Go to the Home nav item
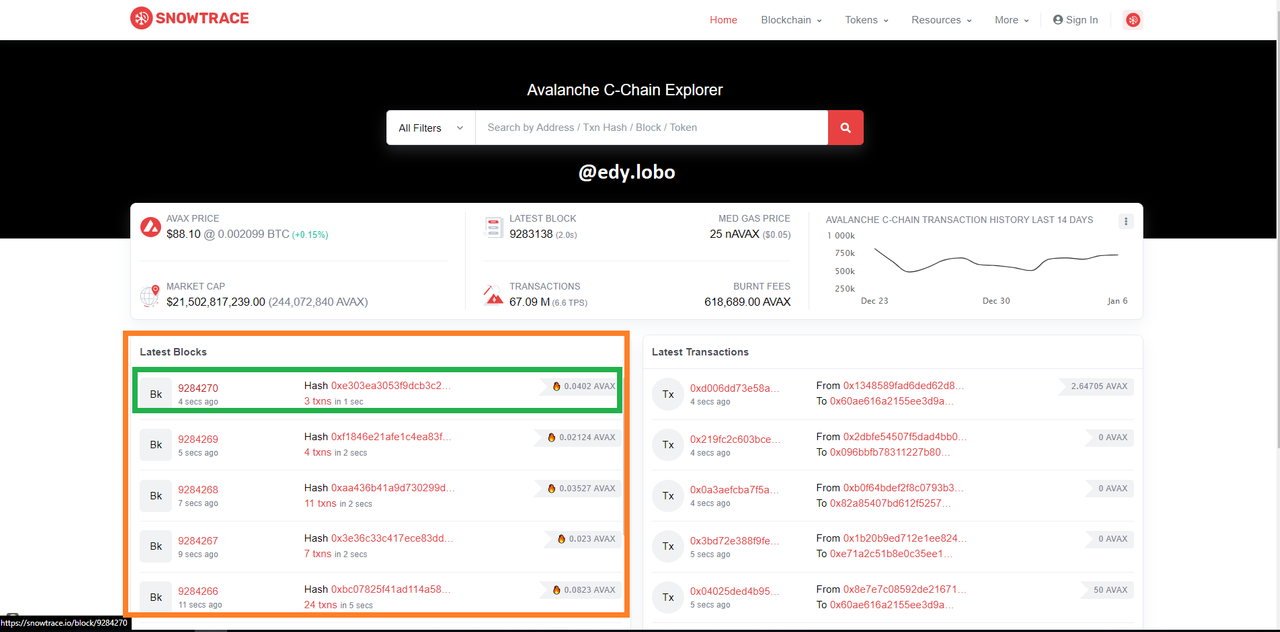The height and width of the screenshot is (632, 1280). (723, 20)
